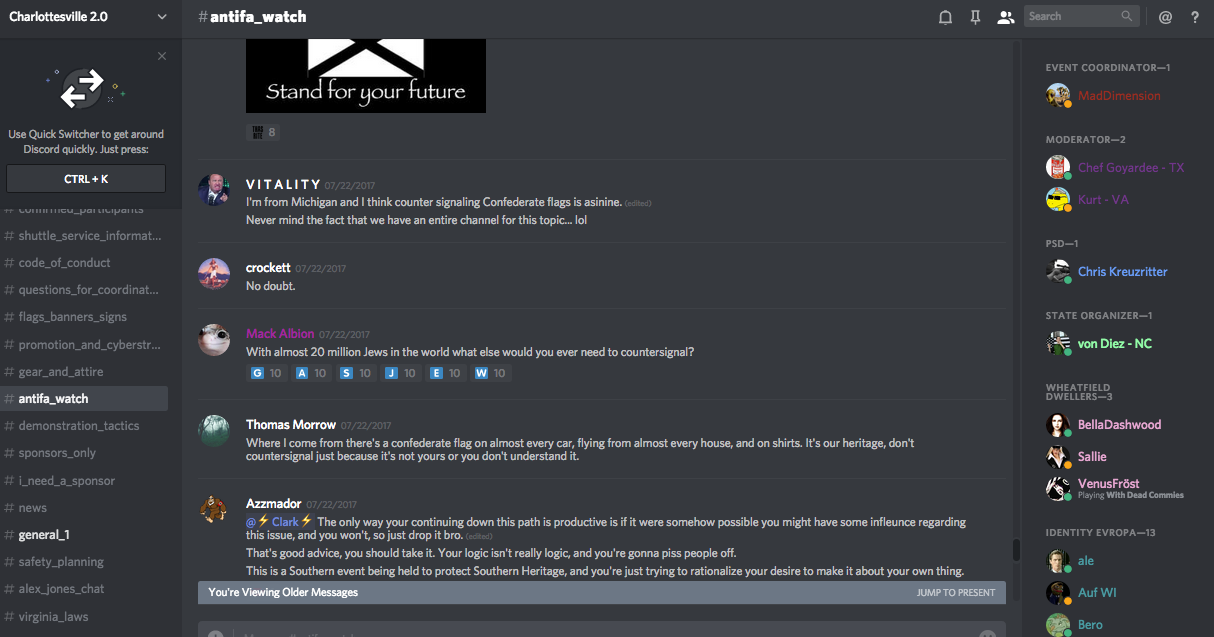Toggle the G reaction on Mack Albion's message
The image size is (1214, 637).
click(x=266, y=373)
